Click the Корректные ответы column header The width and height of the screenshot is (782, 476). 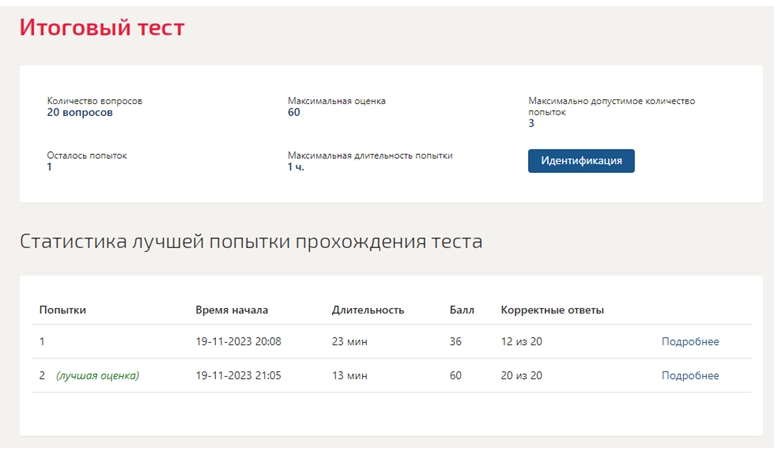click(x=552, y=310)
